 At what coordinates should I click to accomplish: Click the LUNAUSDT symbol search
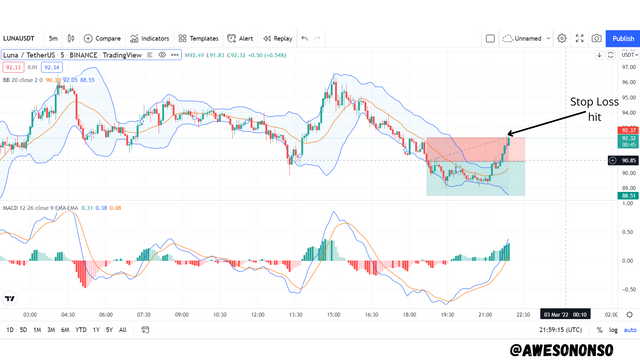tap(19, 38)
